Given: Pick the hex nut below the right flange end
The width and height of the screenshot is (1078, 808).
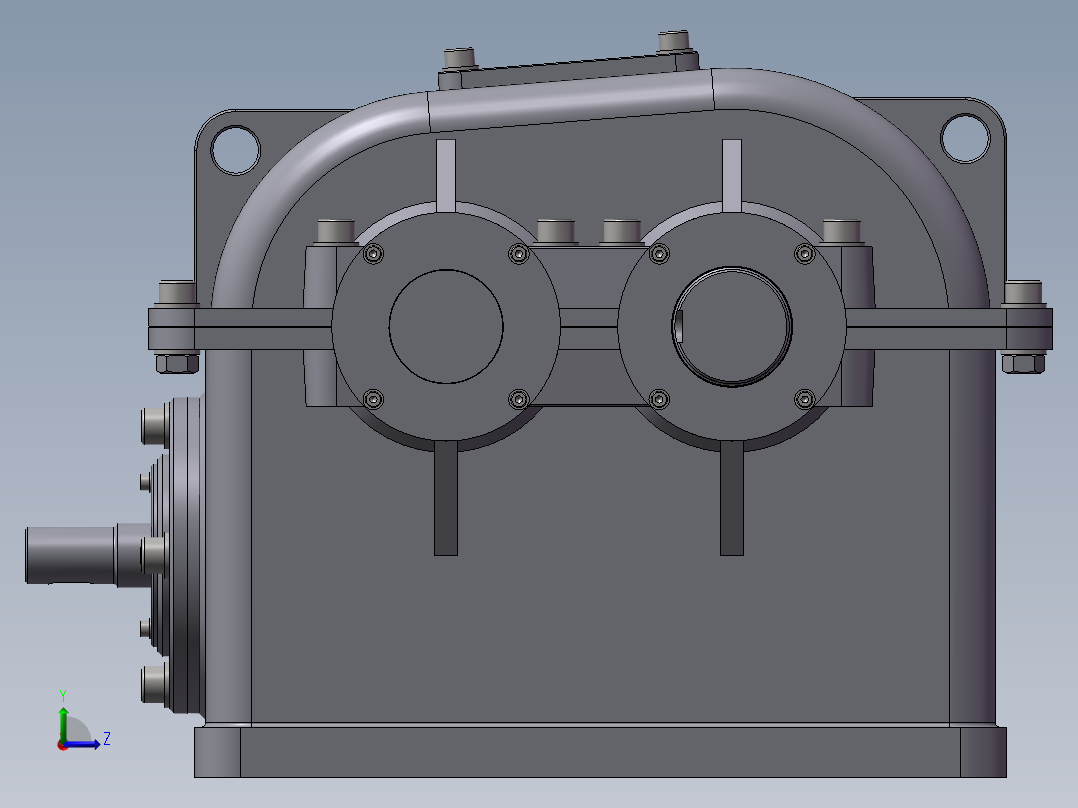Looking at the screenshot, I should click(x=1024, y=363).
